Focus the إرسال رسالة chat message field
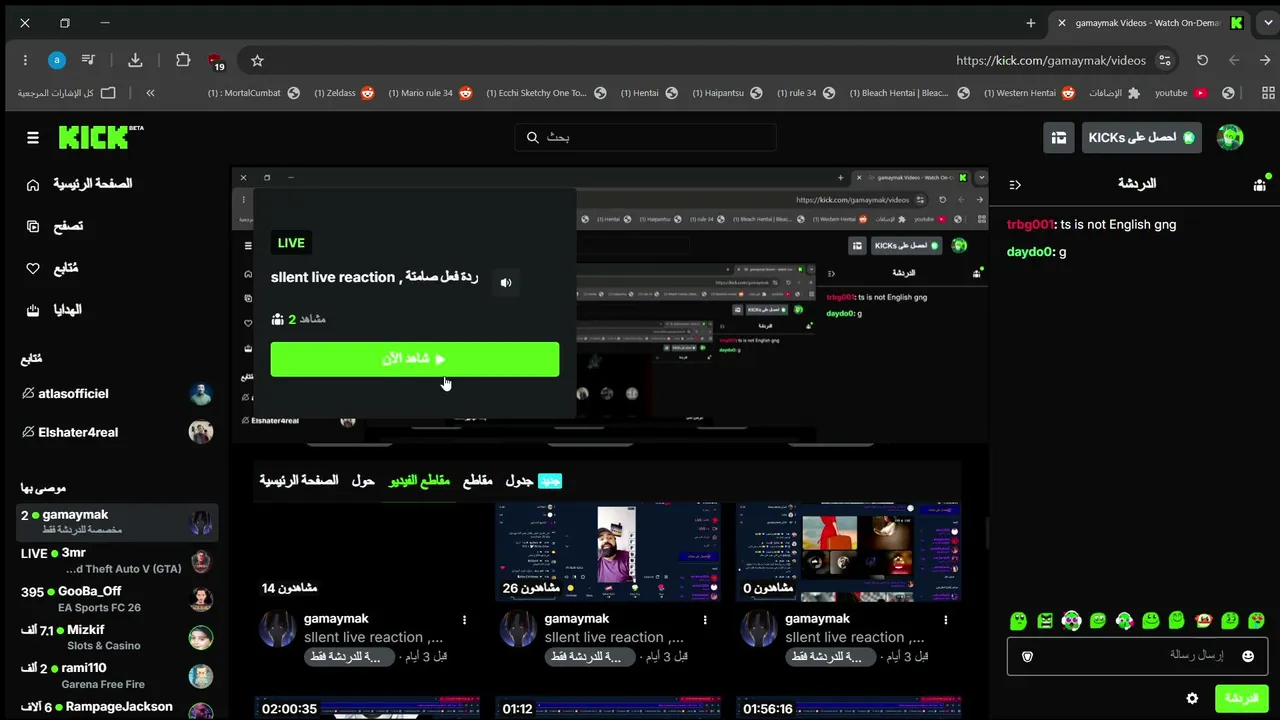1280x720 pixels. click(x=1137, y=656)
